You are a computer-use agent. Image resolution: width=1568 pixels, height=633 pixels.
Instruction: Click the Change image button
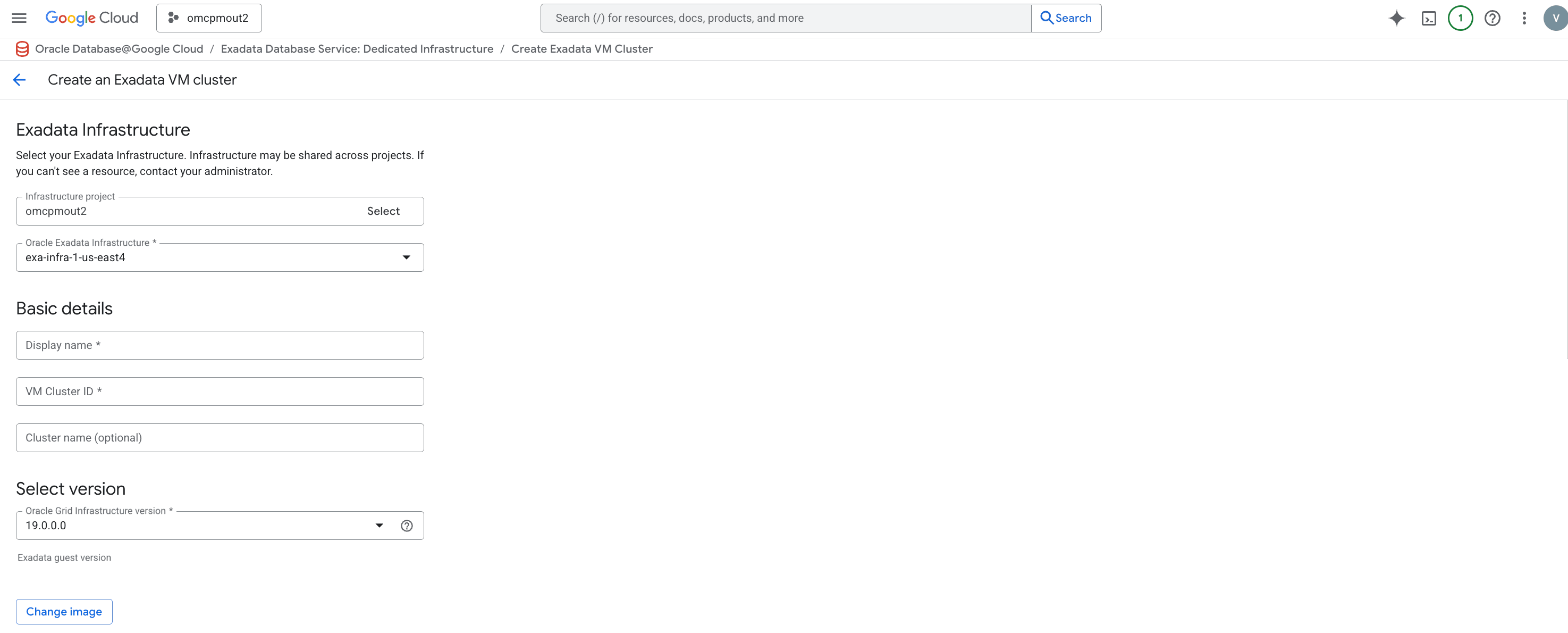click(63, 611)
